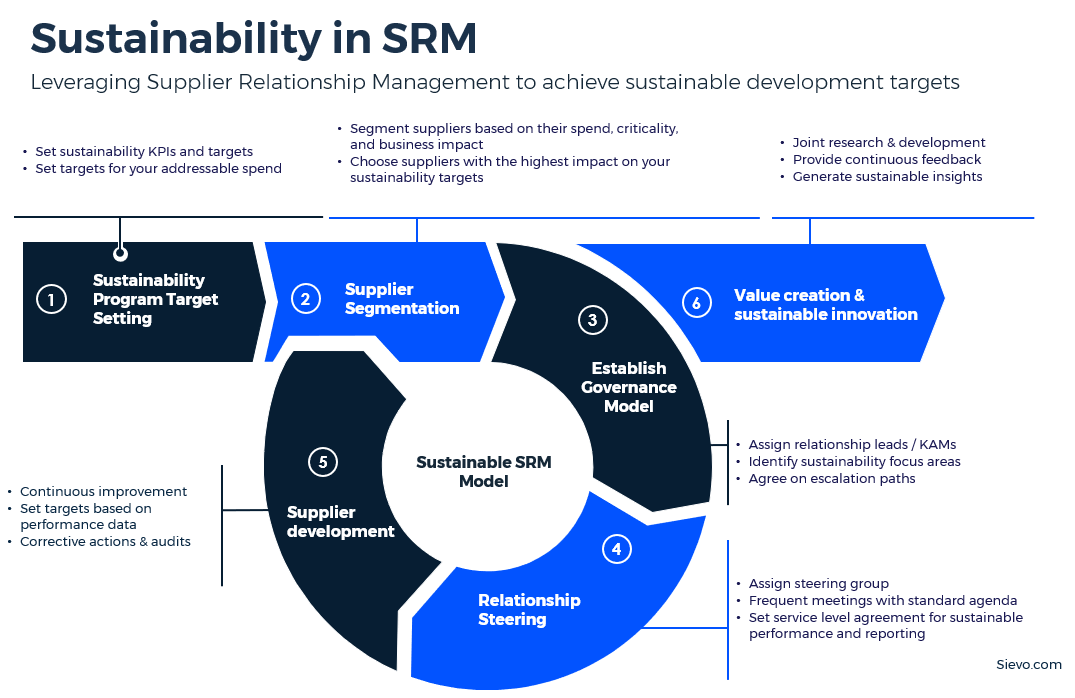
Task: Select the Supplier Segmentation label
Action: pos(402,299)
